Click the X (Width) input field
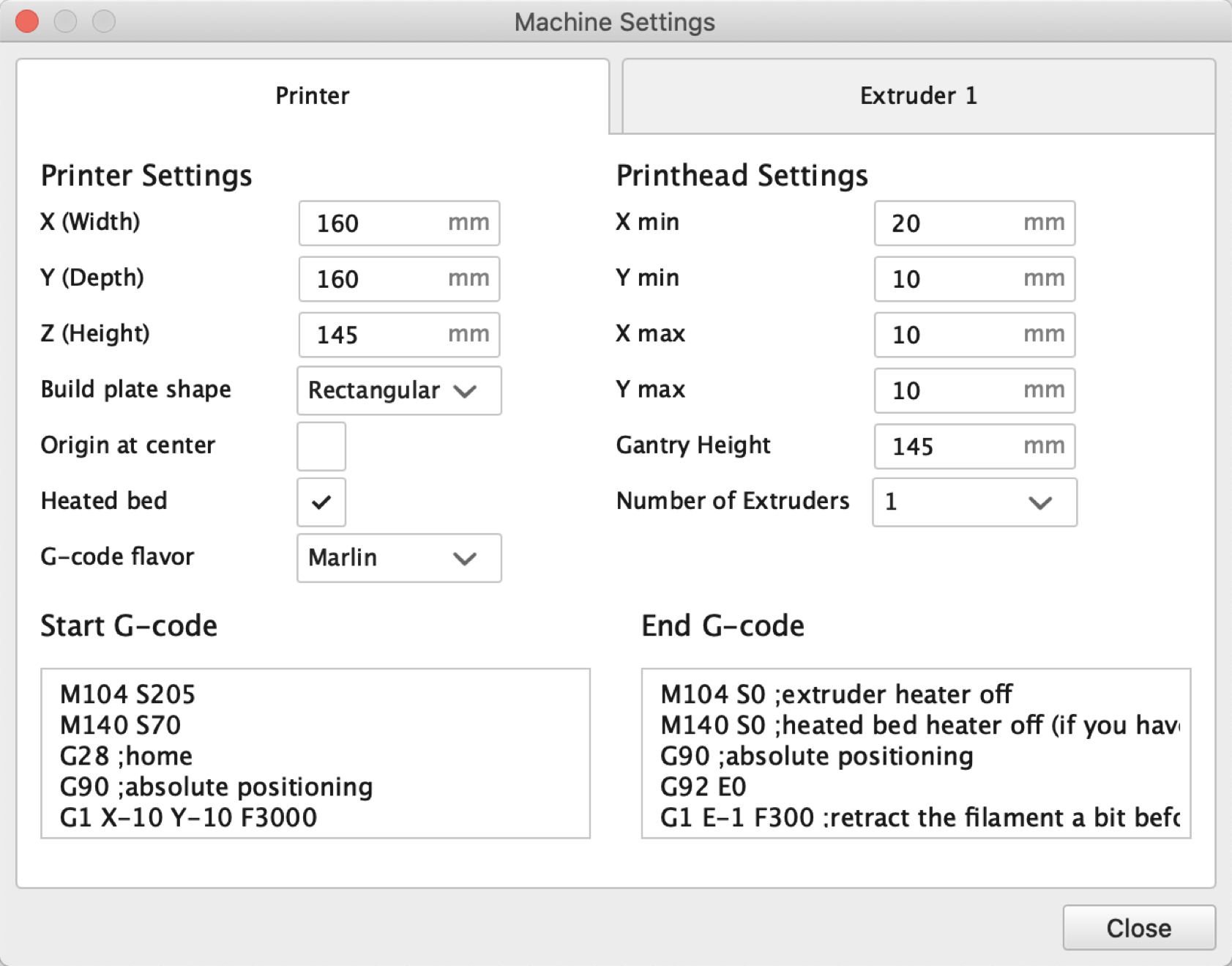 click(399, 223)
